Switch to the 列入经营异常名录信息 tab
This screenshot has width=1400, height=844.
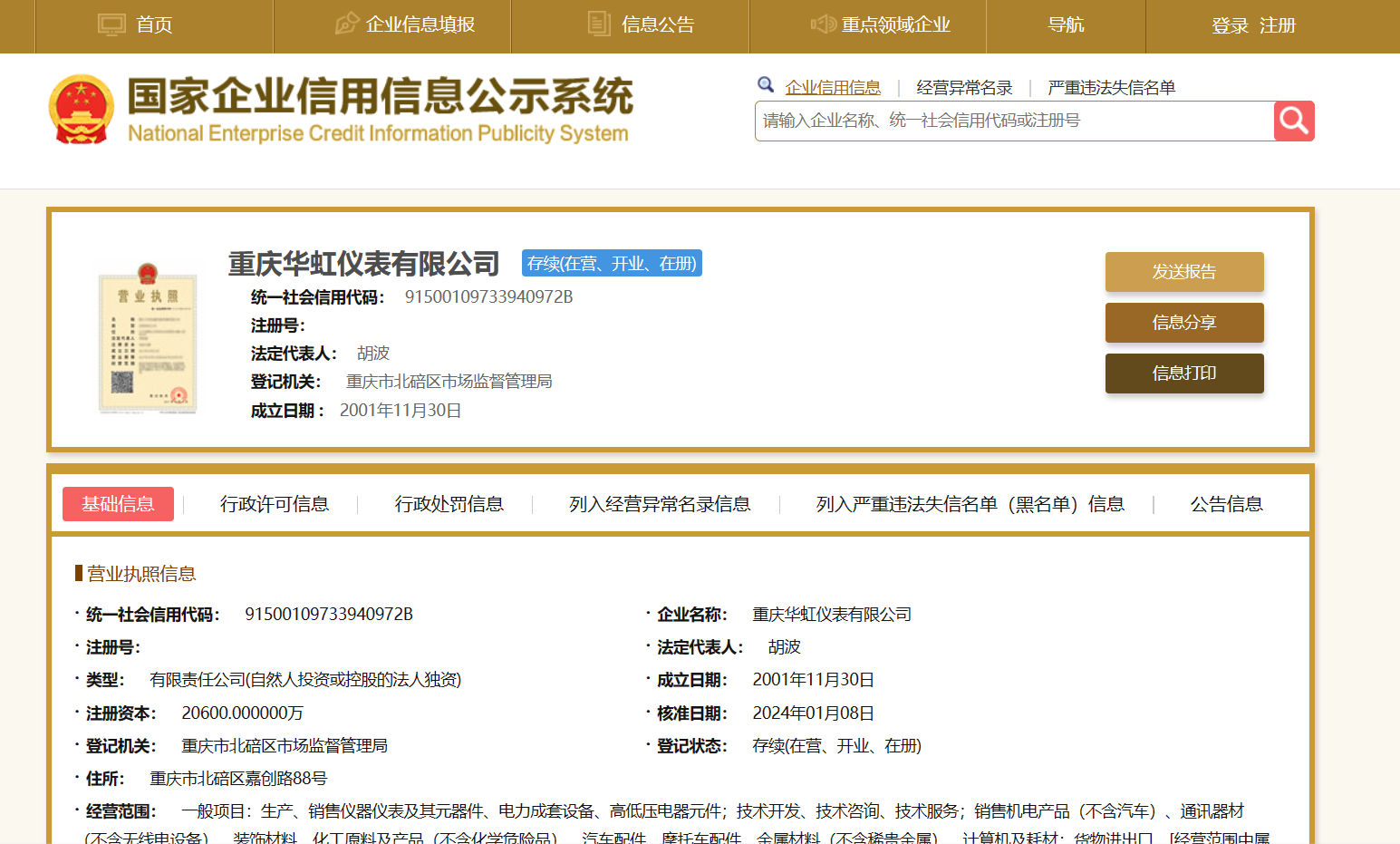pos(660,504)
